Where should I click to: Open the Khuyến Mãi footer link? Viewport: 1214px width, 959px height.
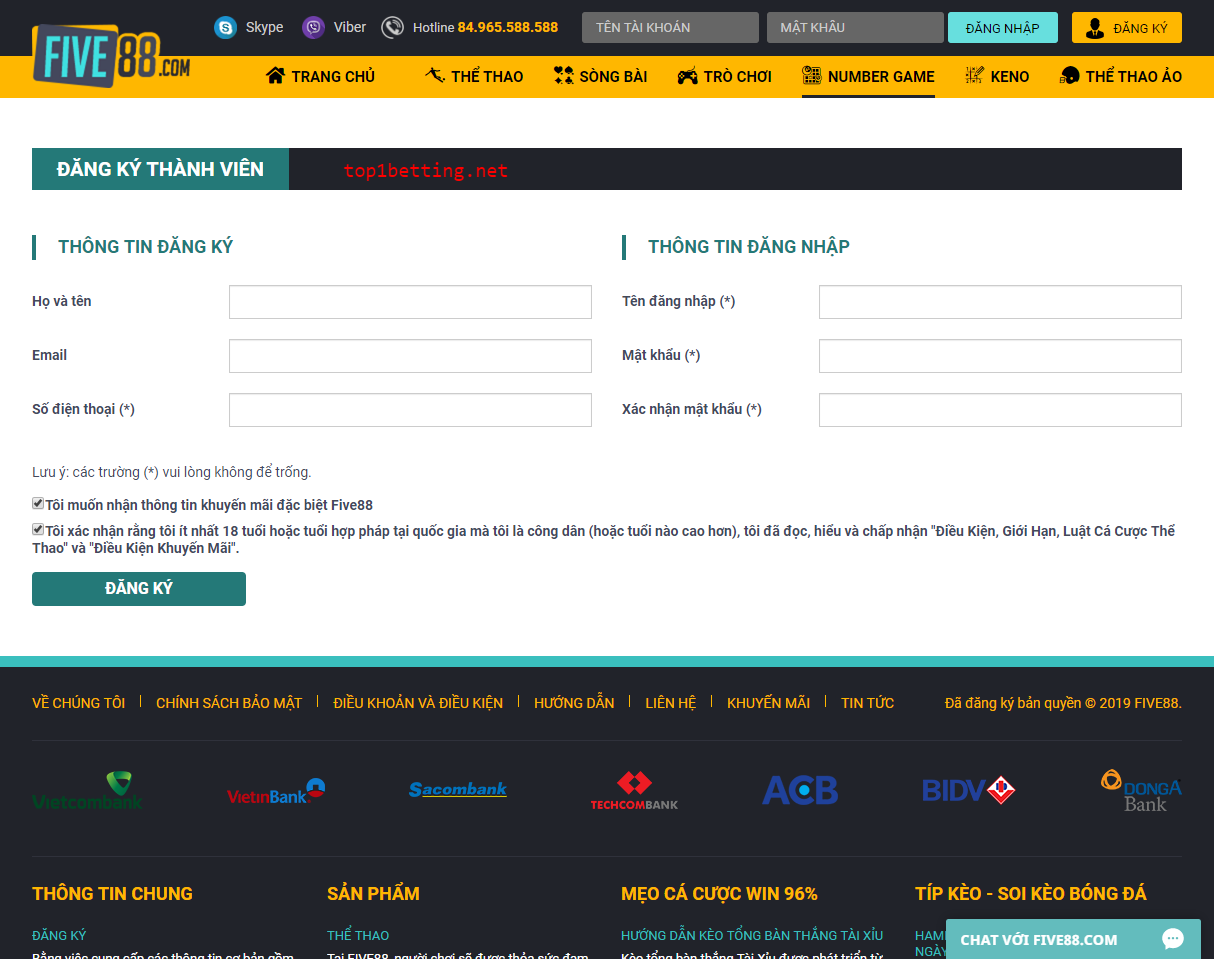(x=768, y=703)
